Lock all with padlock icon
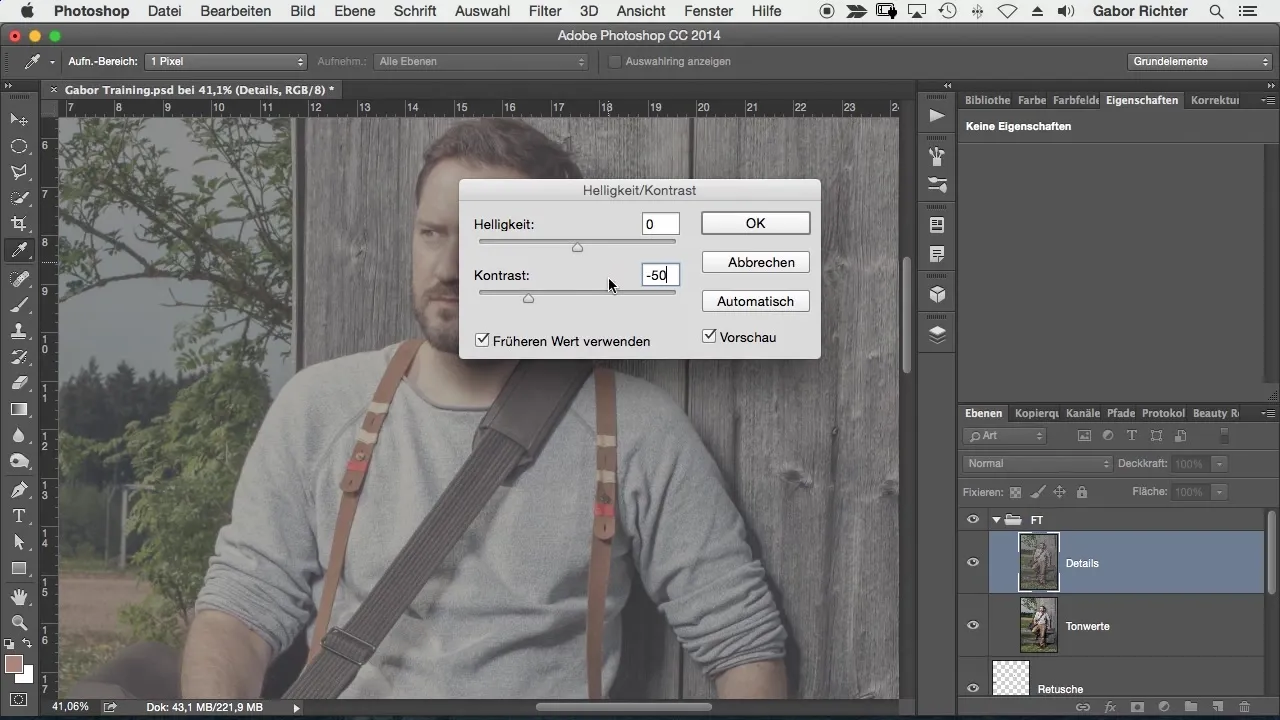 click(1081, 492)
